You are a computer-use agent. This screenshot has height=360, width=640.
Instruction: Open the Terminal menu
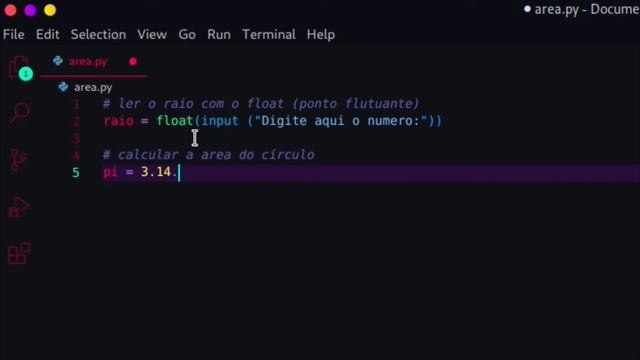pyautogui.click(x=269, y=35)
